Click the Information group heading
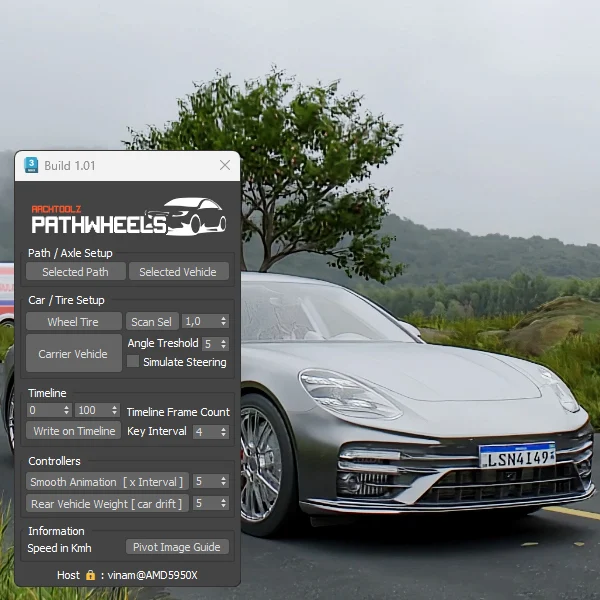Image resolution: width=600 pixels, height=600 pixels. 56,531
